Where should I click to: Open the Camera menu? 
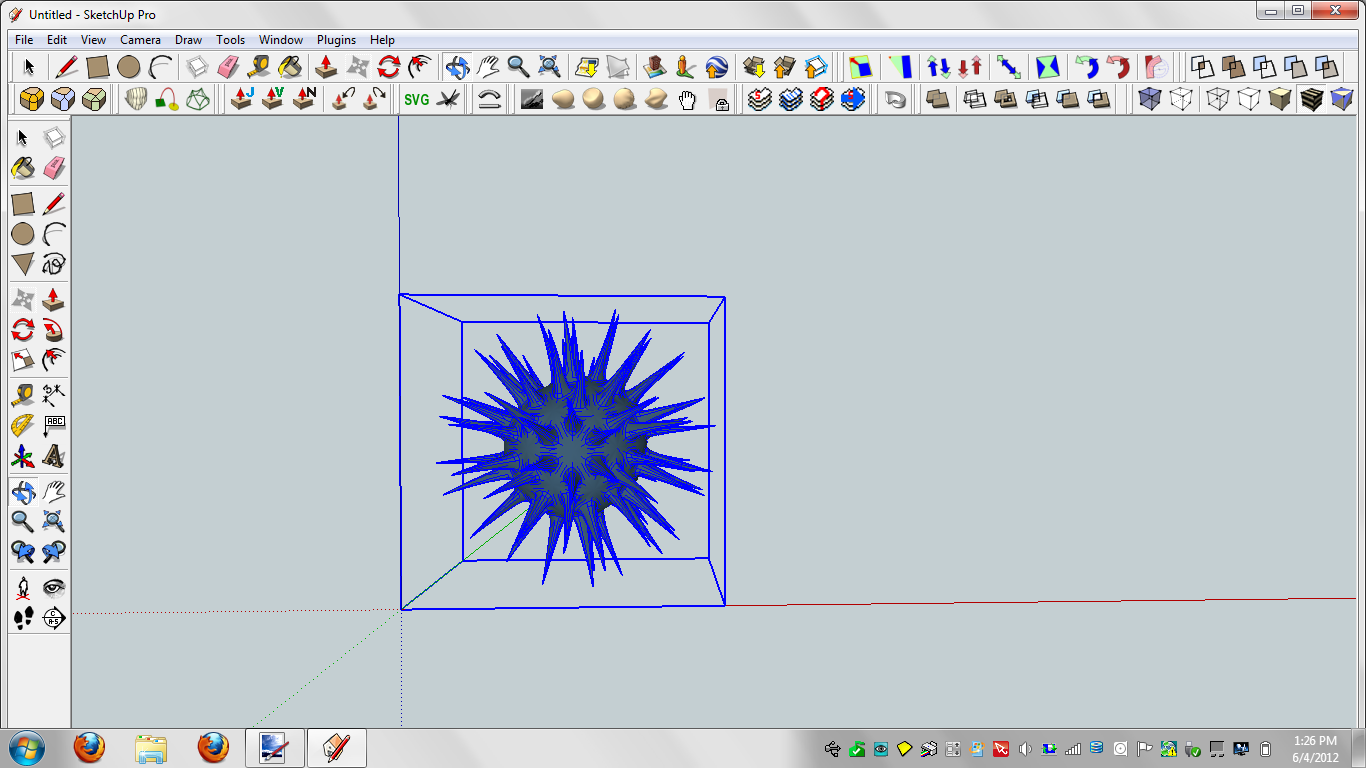click(x=140, y=40)
